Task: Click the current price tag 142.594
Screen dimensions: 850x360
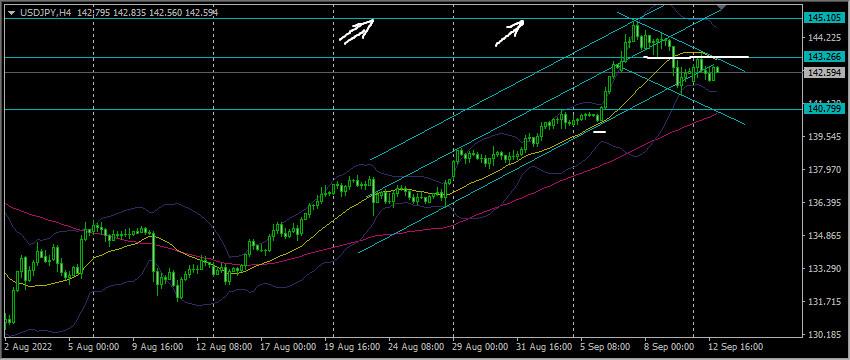Action: click(x=823, y=73)
